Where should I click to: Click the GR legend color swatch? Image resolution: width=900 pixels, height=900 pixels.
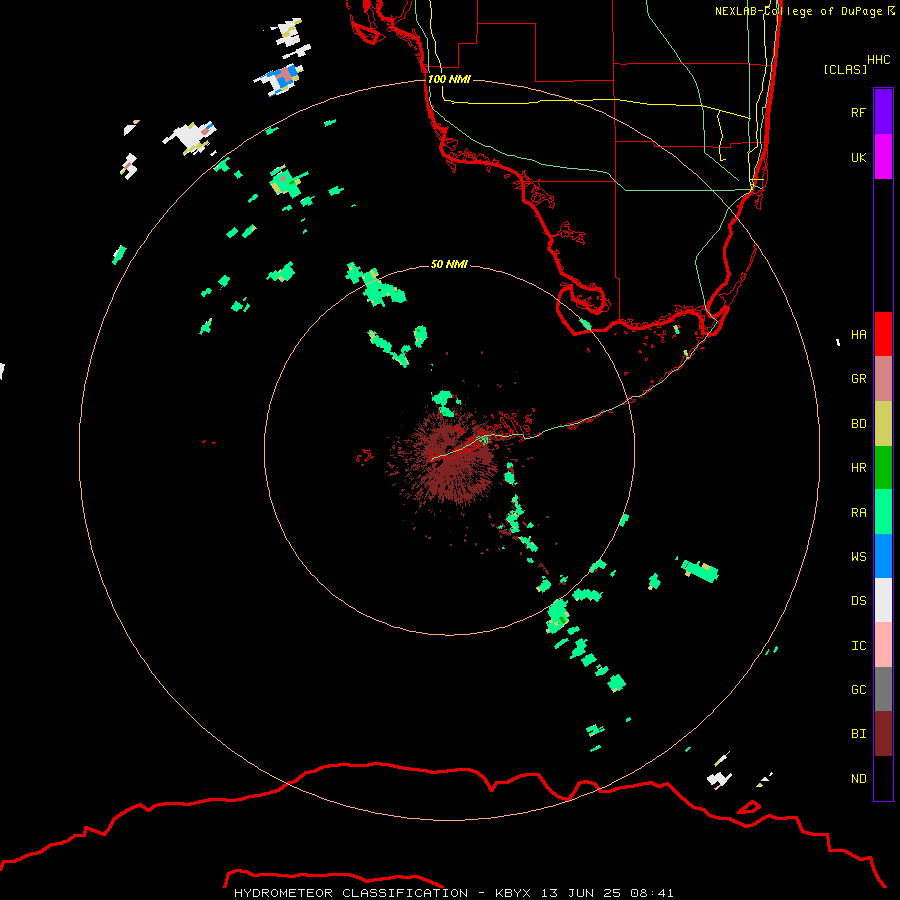[883, 379]
